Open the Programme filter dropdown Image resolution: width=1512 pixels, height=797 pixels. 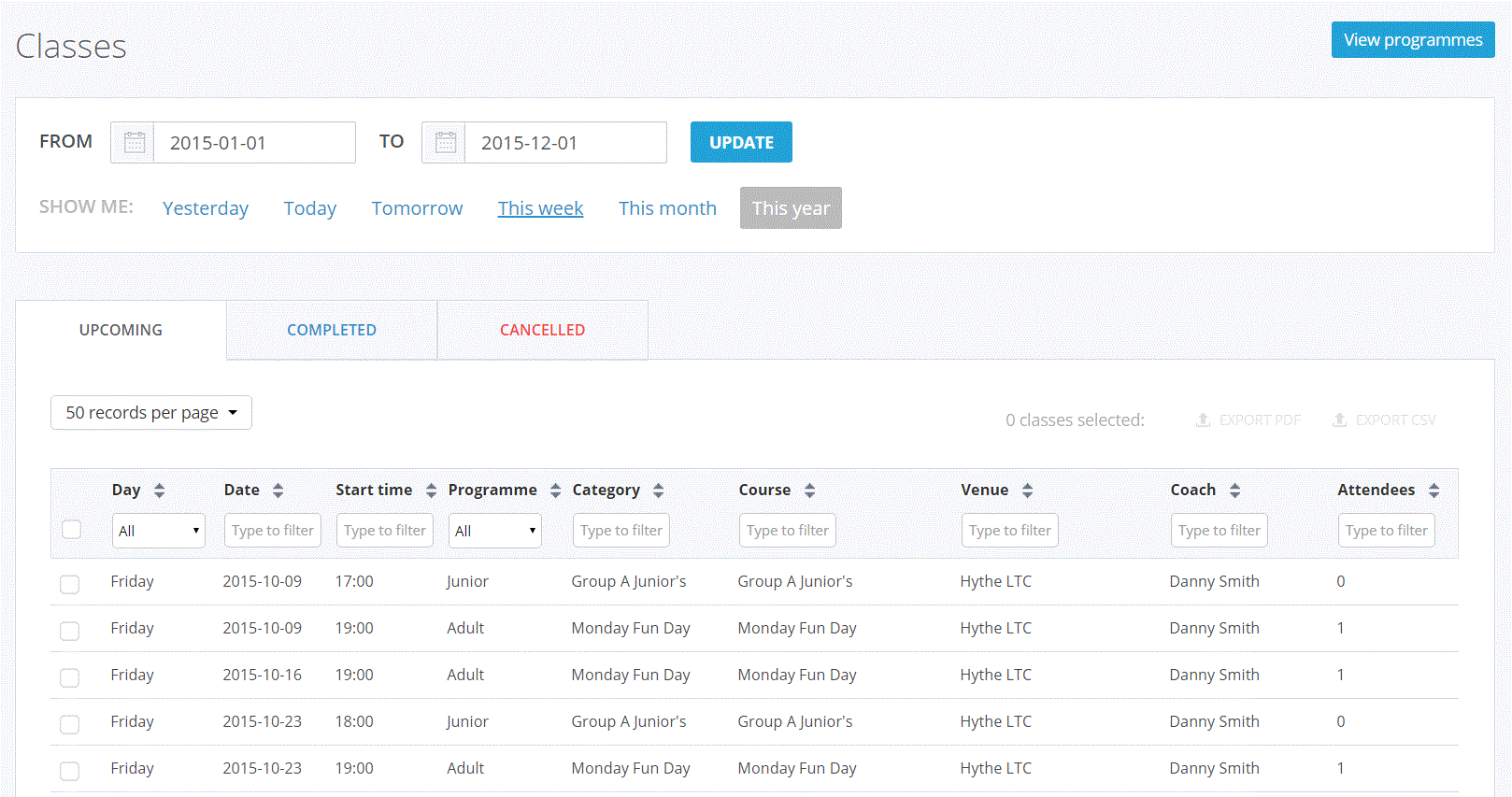[494, 531]
